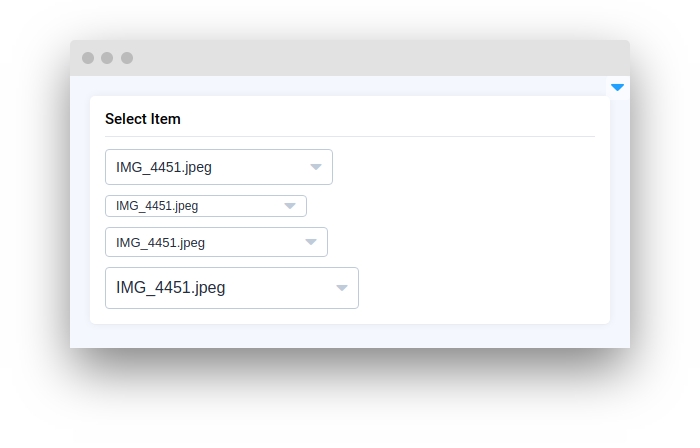700x448 pixels.
Task: Click the divider line under Select Item
Action: 350,137
